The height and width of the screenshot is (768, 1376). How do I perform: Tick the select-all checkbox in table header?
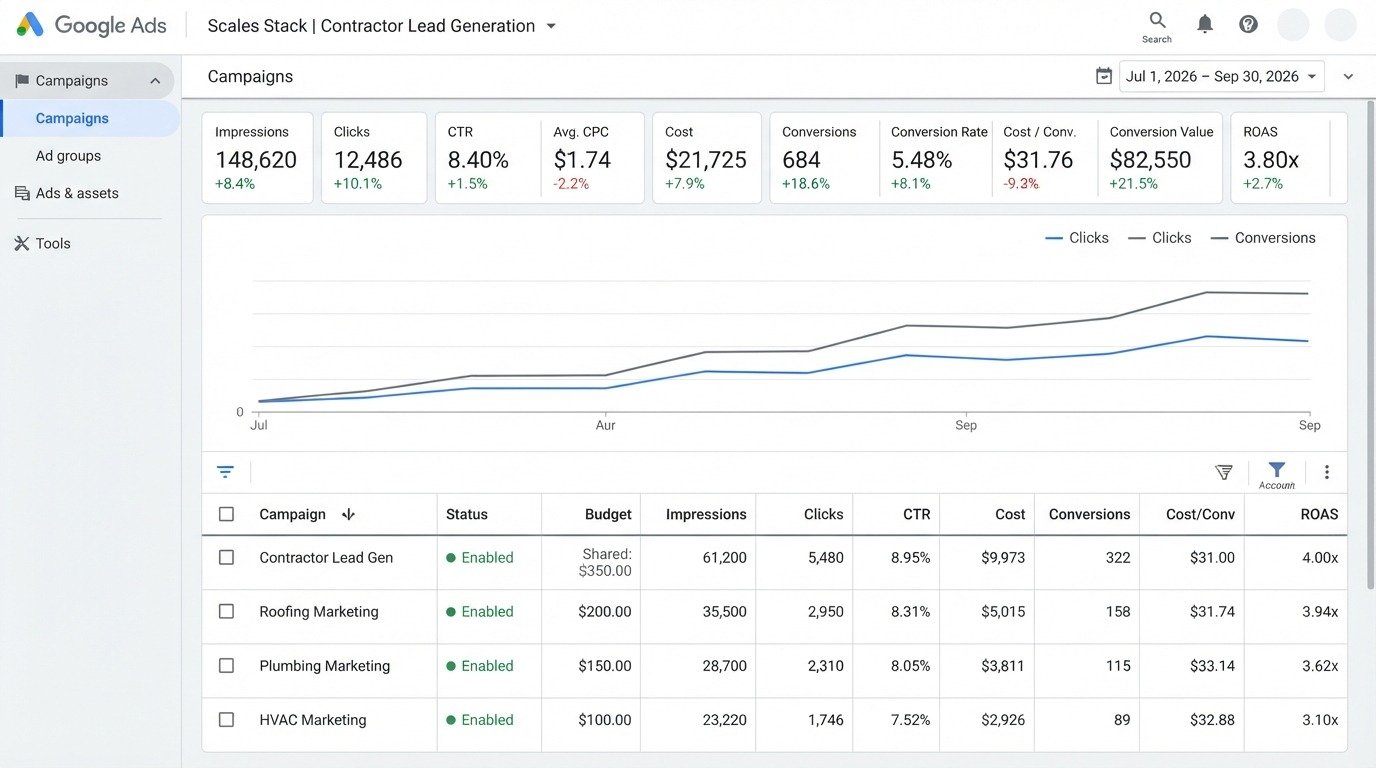(x=226, y=514)
